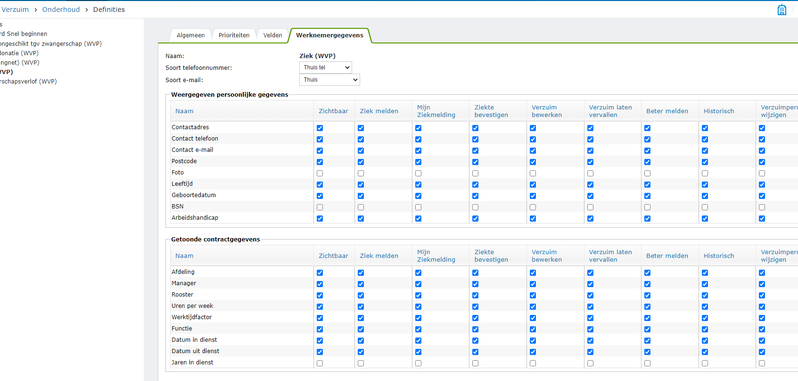This screenshot has width=798, height=381.
Task: Go to Onderhoud in breadcrumb
Action: [61, 9]
